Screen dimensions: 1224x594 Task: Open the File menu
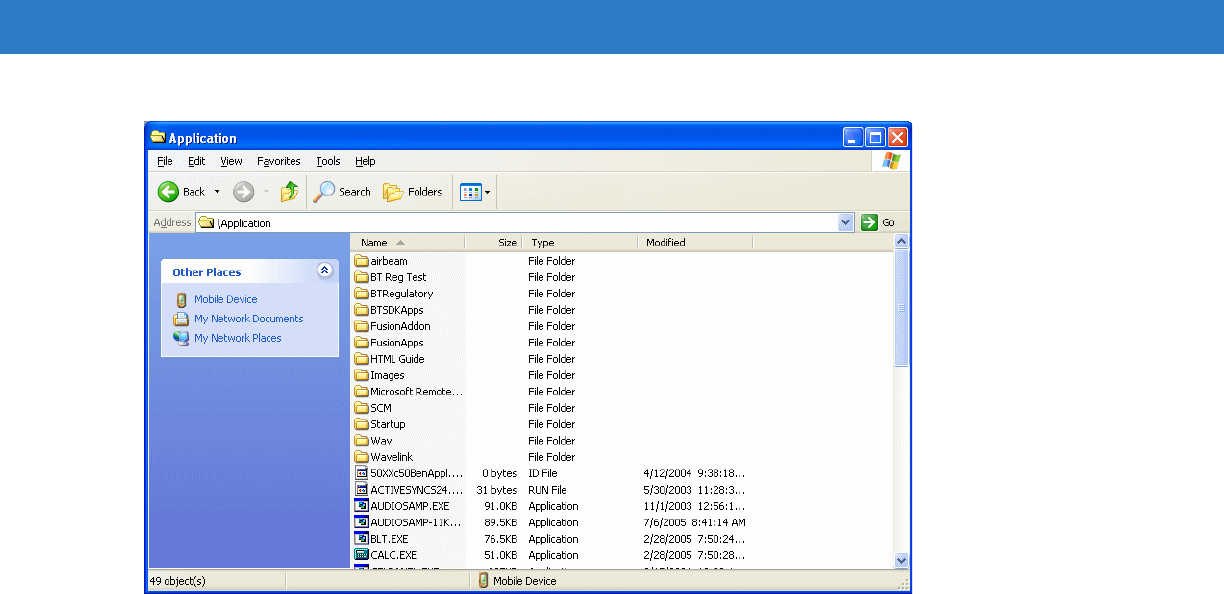click(165, 161)
